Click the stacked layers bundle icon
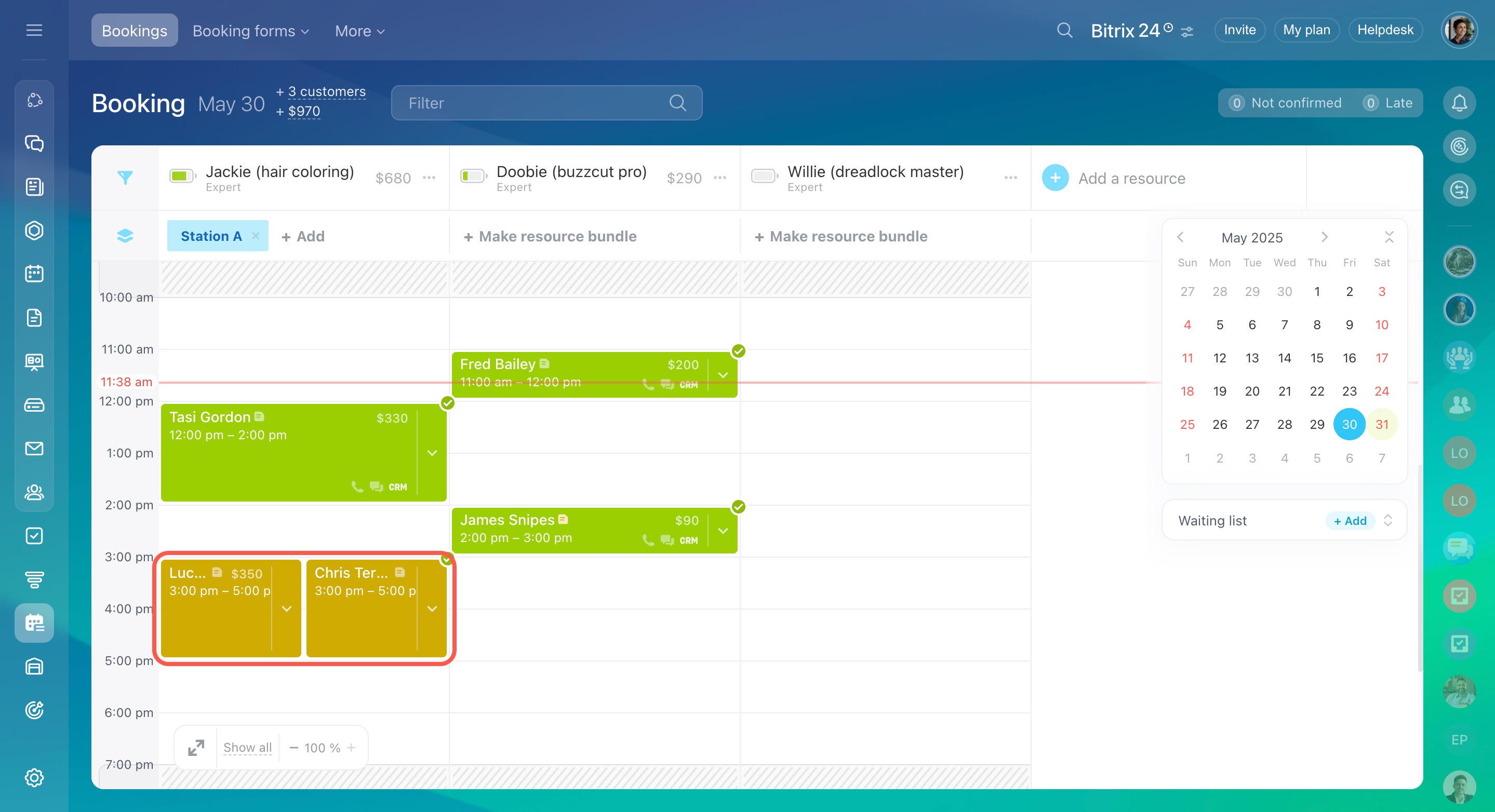Image resolution: width=1495 pixels, height=812 pixels. pos(125,236)
